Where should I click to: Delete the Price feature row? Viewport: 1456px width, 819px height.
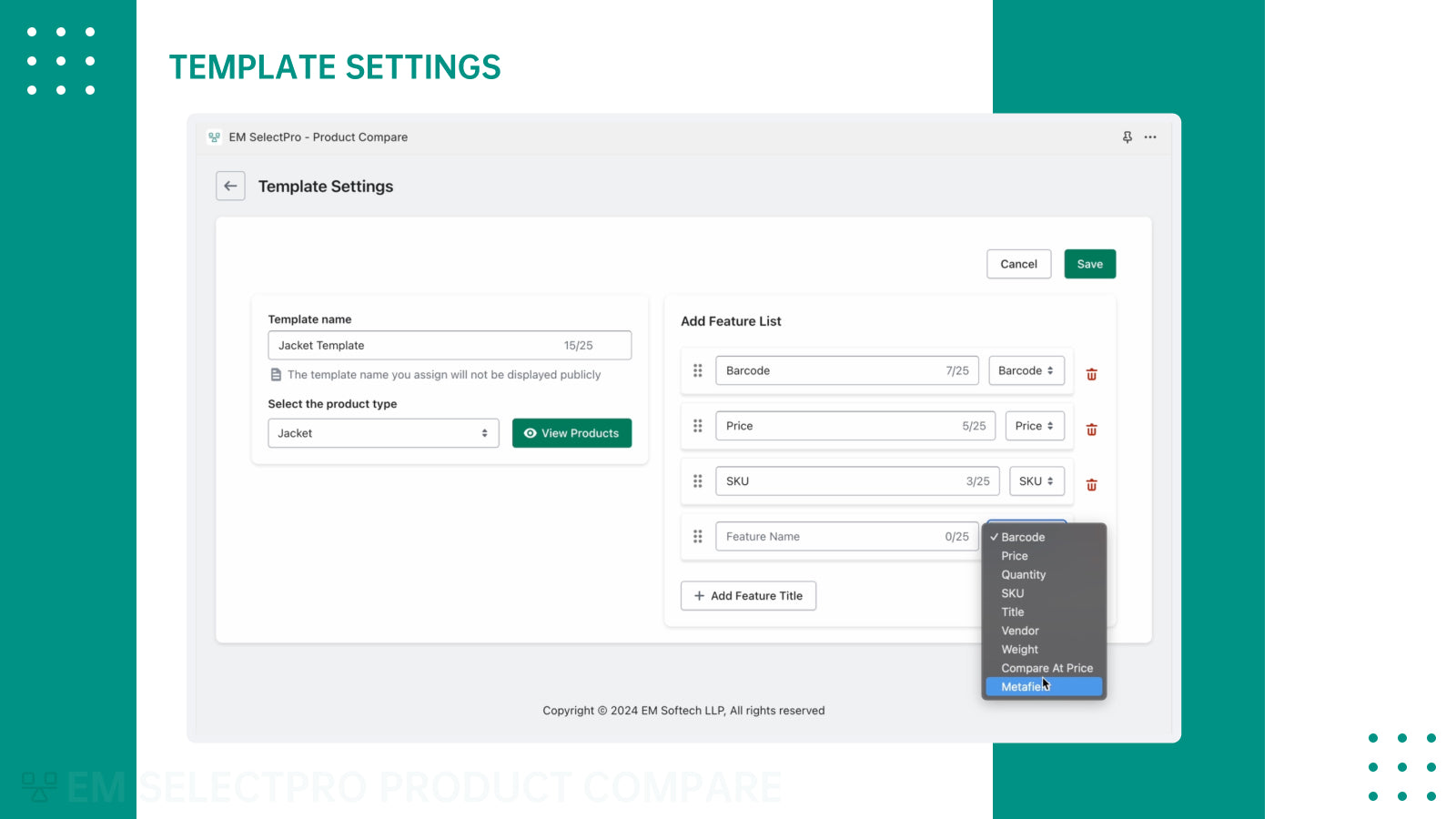[x=1091, y=430]
